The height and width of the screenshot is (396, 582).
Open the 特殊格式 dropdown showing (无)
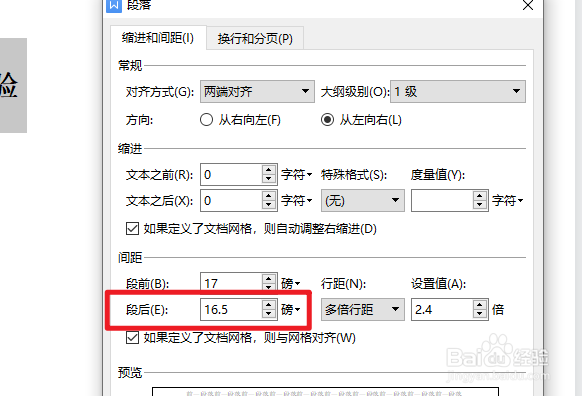click(363, 200)
